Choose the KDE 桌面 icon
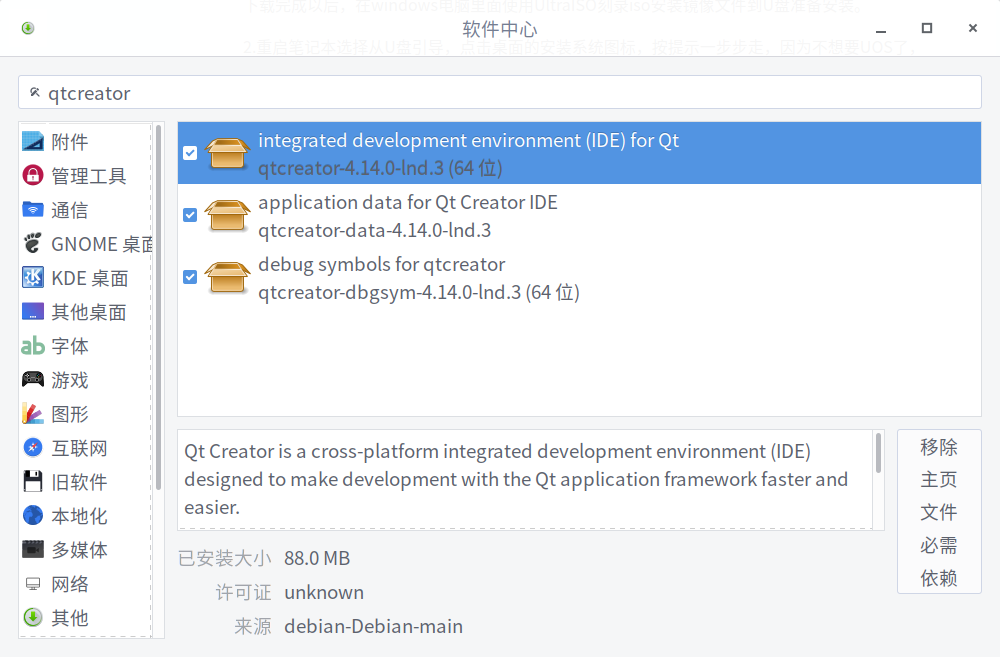 coord(33,277)
